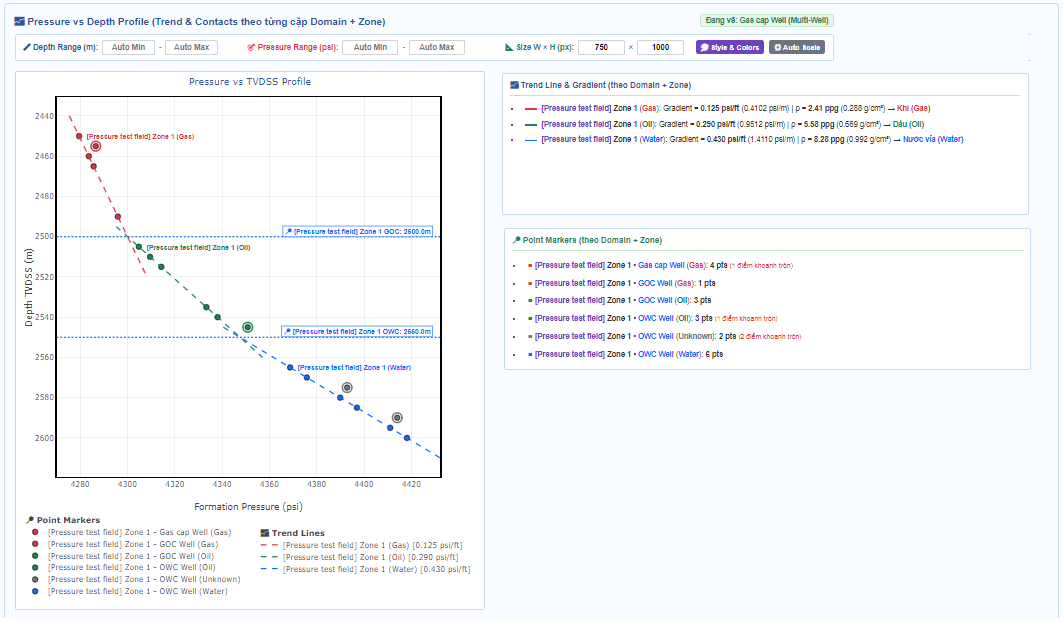
Task: Click the GOC: 2600.0m annotation label on the chart
Action: [x=357, y=232]
